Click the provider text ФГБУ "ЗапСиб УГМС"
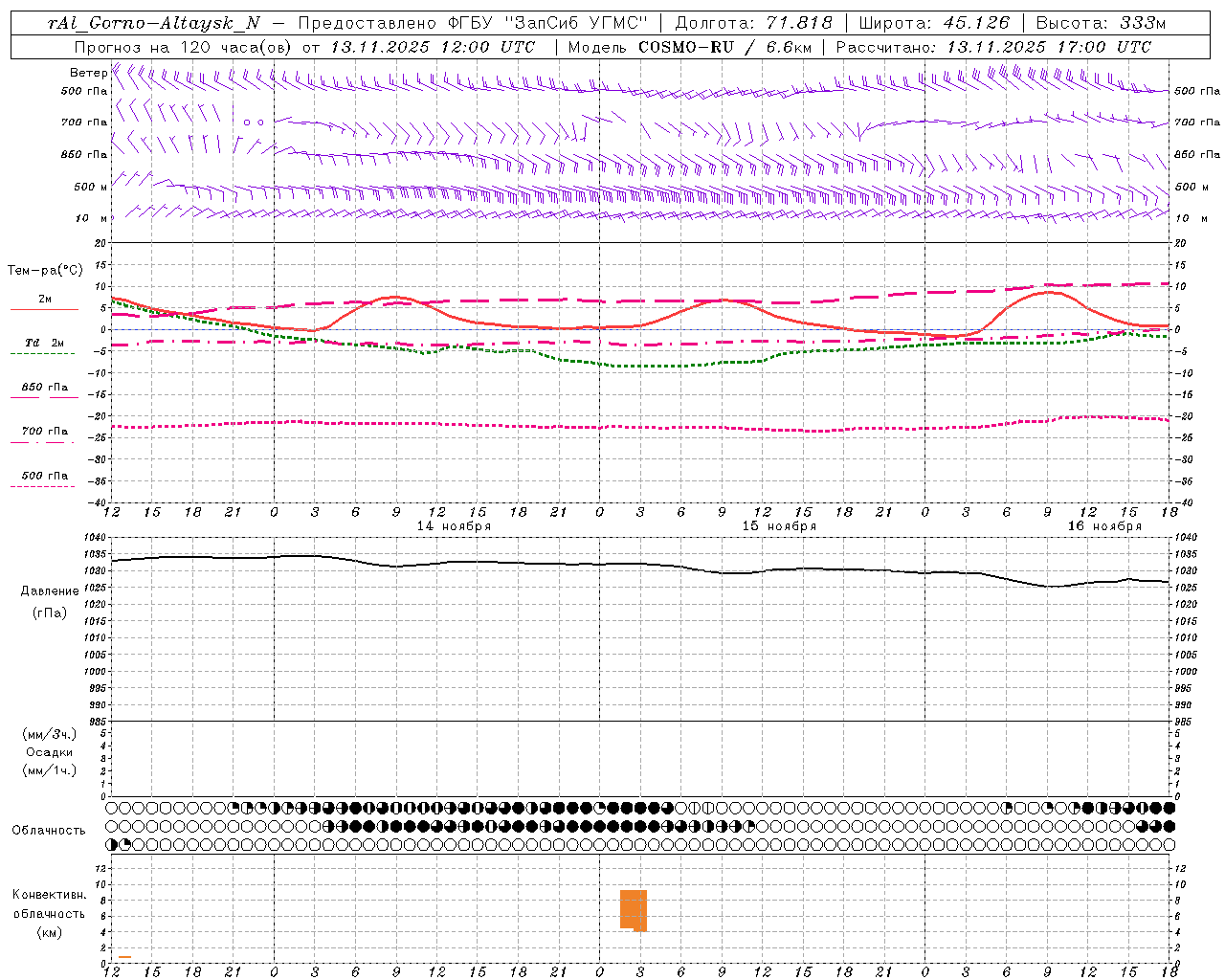 click(548, 23)
